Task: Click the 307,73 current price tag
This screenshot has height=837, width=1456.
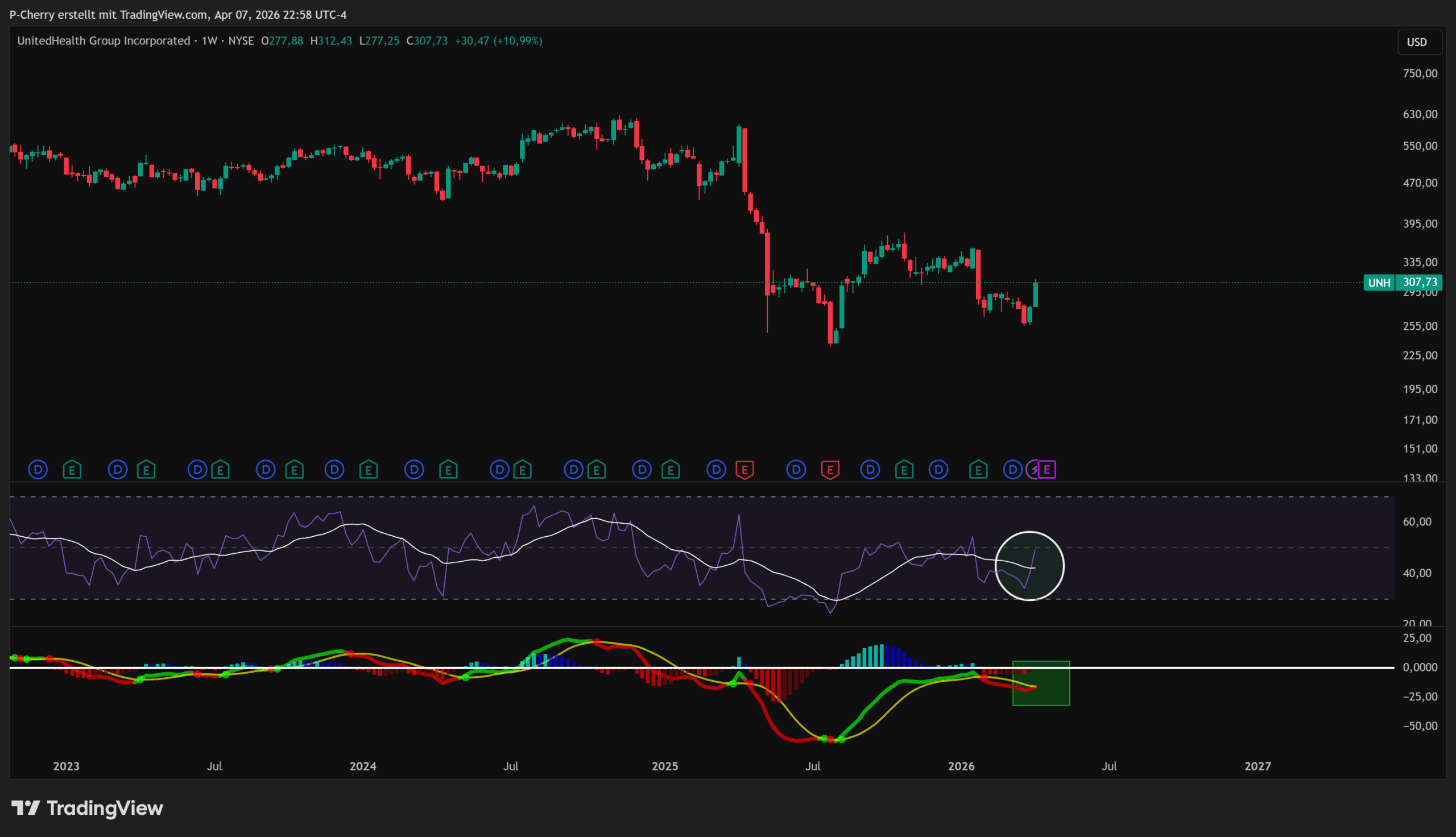Action: (x=1420, y=282)
